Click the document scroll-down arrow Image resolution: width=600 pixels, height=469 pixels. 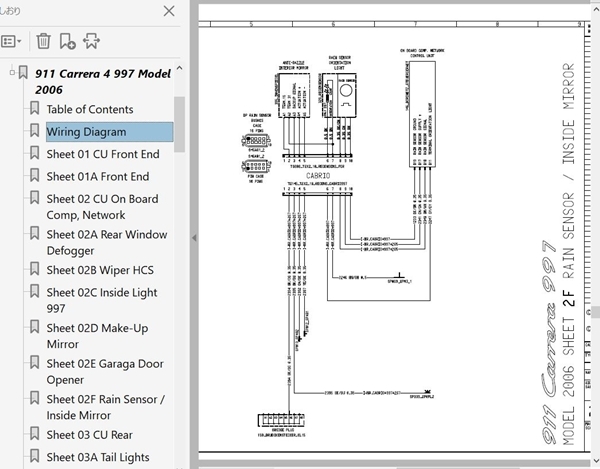tap(596, 460)
